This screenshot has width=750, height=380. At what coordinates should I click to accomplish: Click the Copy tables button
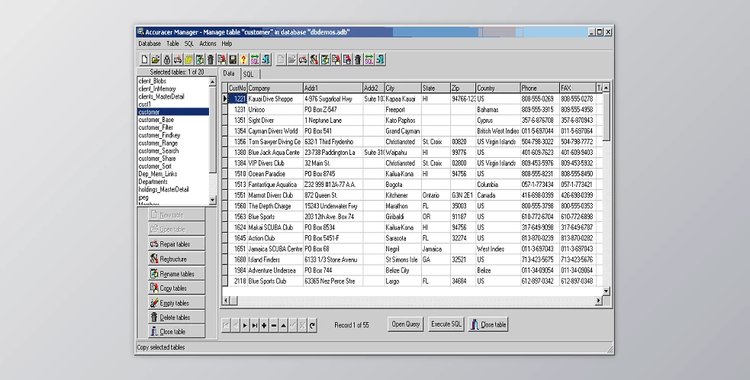[176, 288]
